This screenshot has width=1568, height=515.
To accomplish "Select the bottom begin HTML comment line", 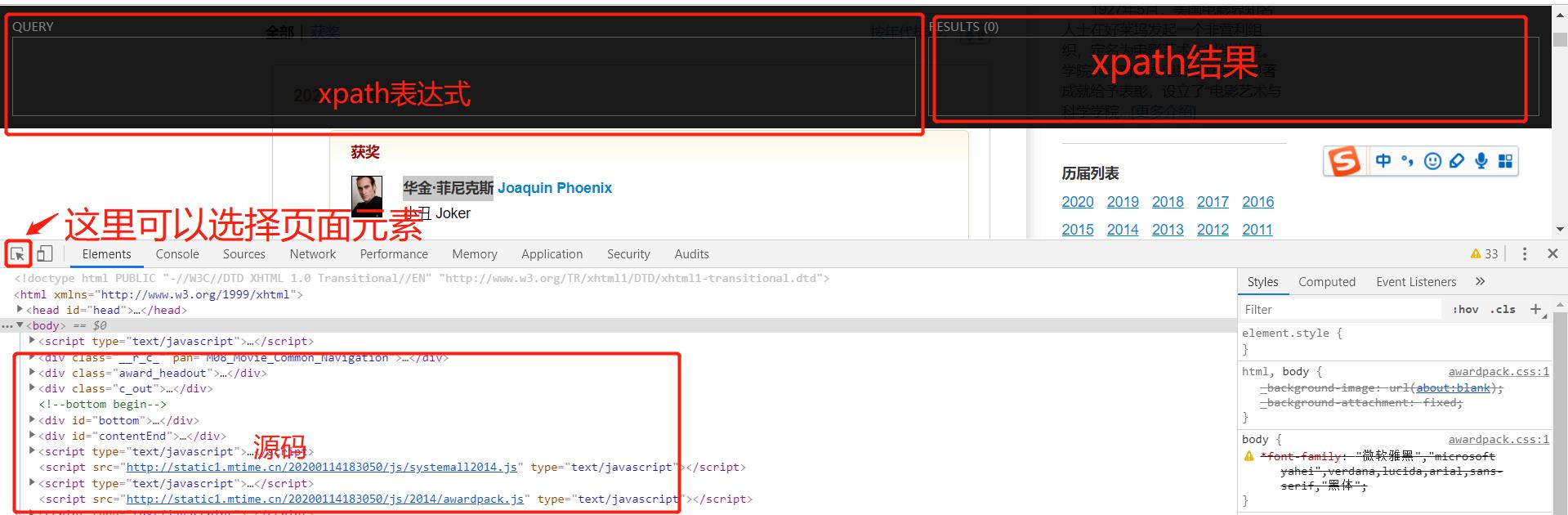I will pyautogui.click(x=102, y=405).
